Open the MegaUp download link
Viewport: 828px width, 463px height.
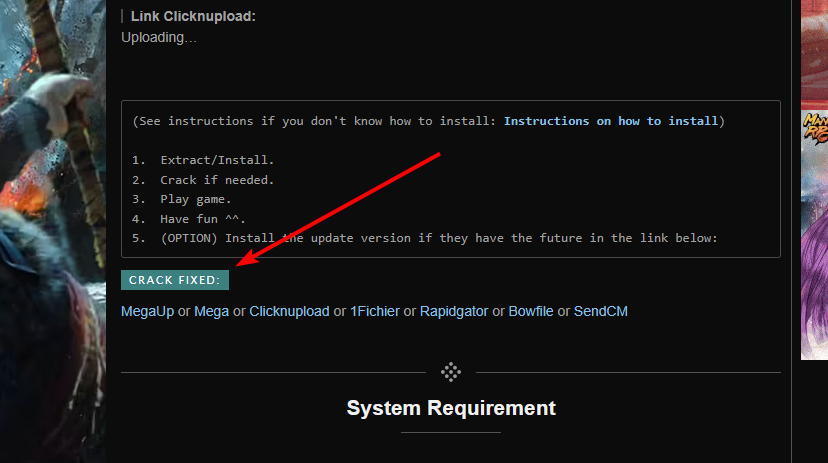147,311
